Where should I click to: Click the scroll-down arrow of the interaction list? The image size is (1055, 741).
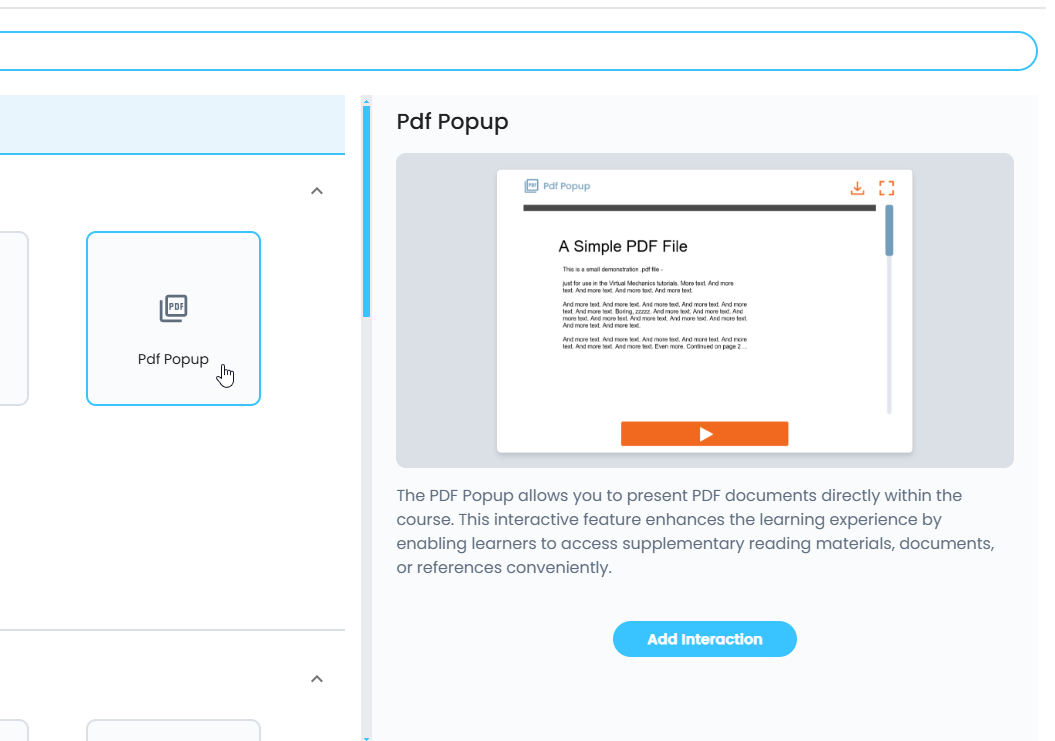[x=366, y=738]
